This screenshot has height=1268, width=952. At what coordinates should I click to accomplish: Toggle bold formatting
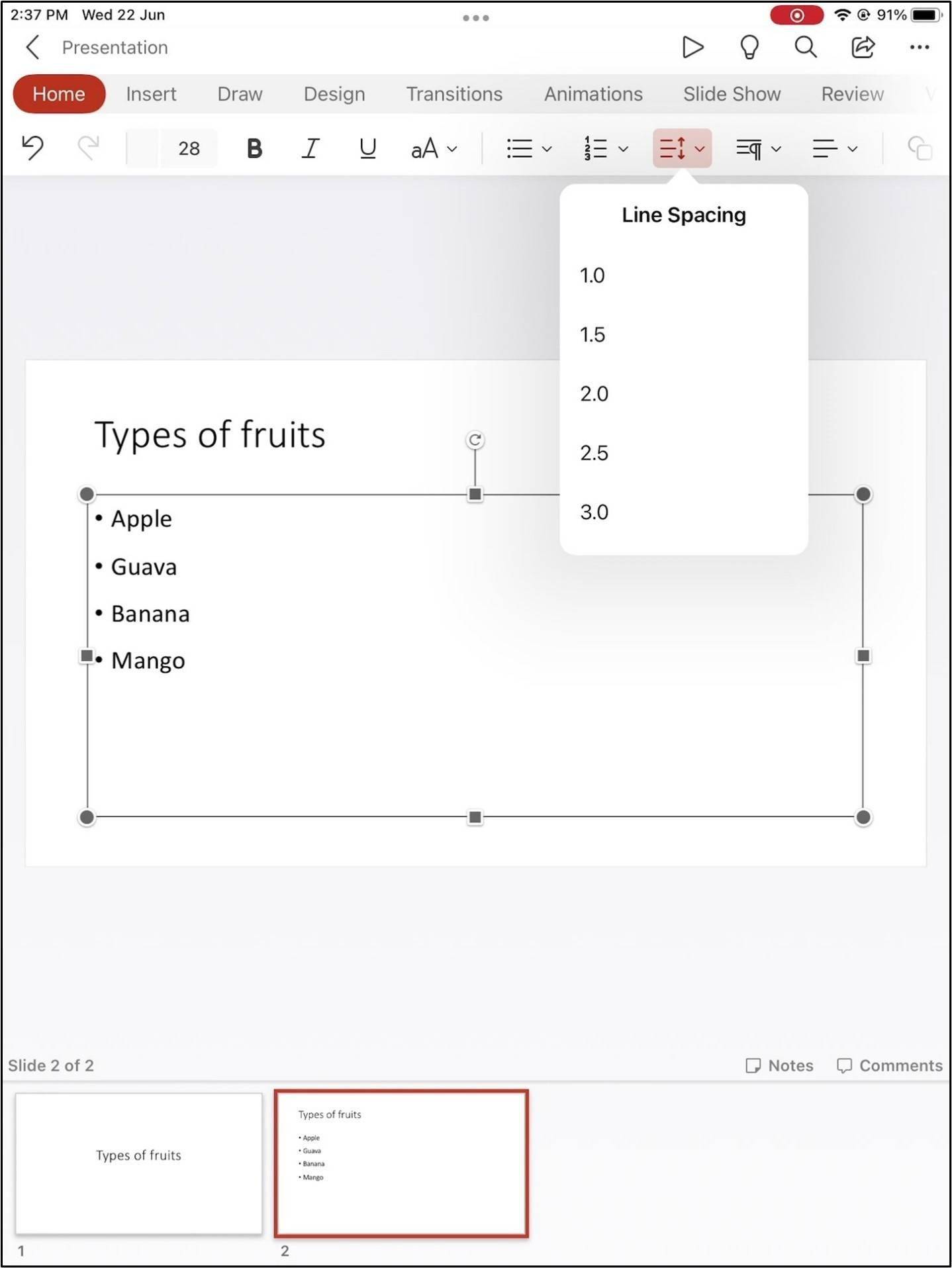[x=254, y=148]
